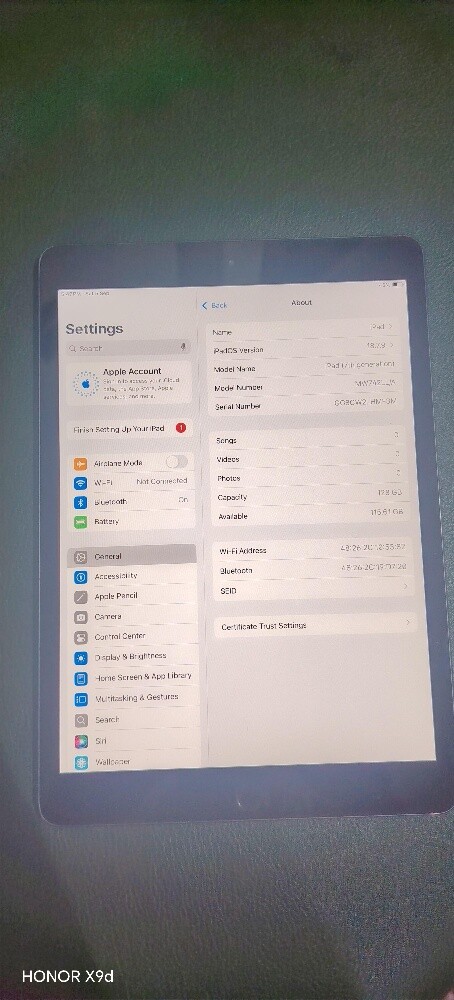Tap the Camera icon in sidebar
This screenshot has height=1000, width=454.
pos(80,617)
